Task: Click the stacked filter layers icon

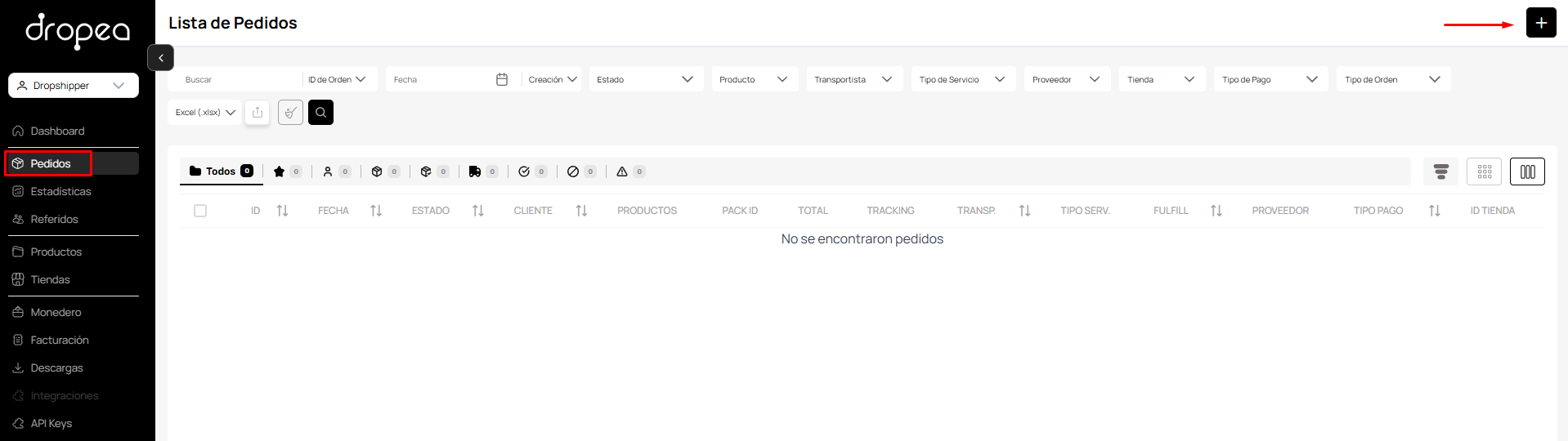Action: (x=1441, y=171)
